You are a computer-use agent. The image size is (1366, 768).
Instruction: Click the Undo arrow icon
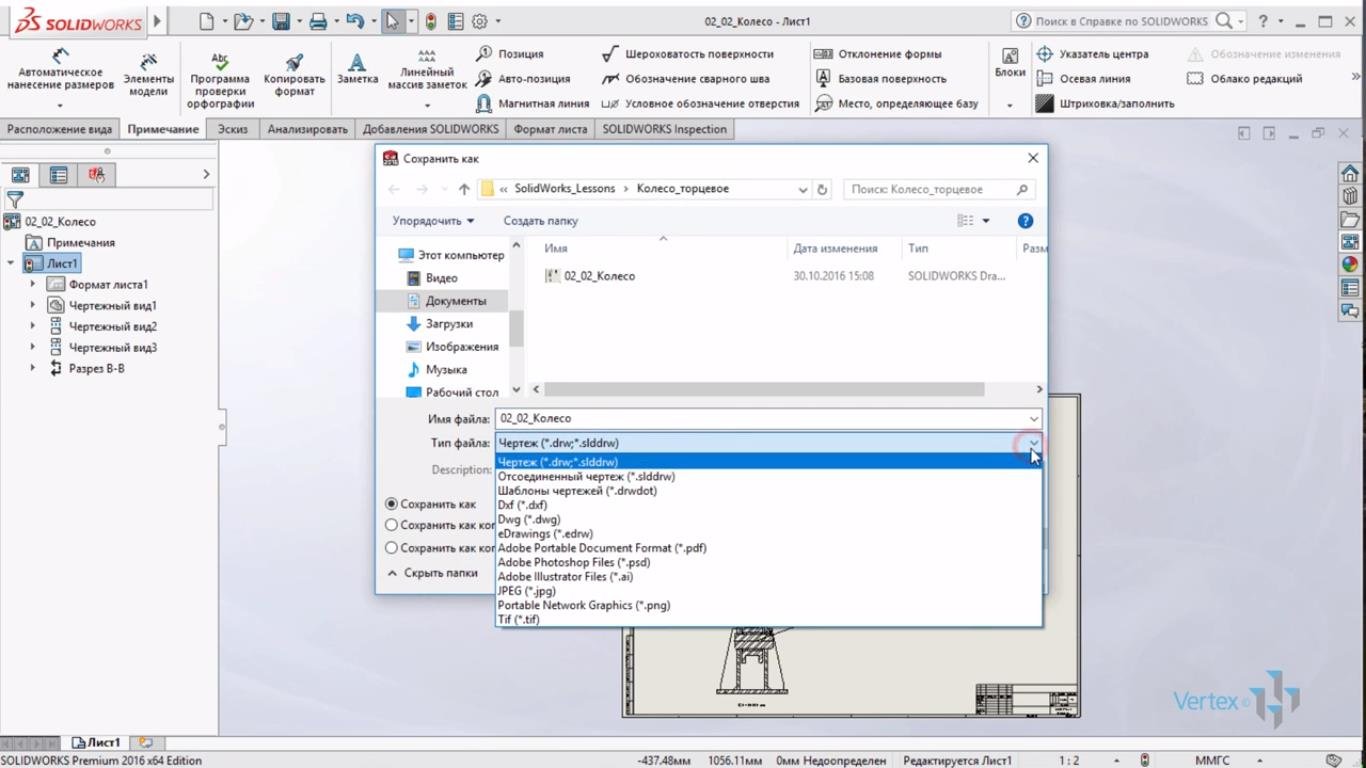(354, 21)
